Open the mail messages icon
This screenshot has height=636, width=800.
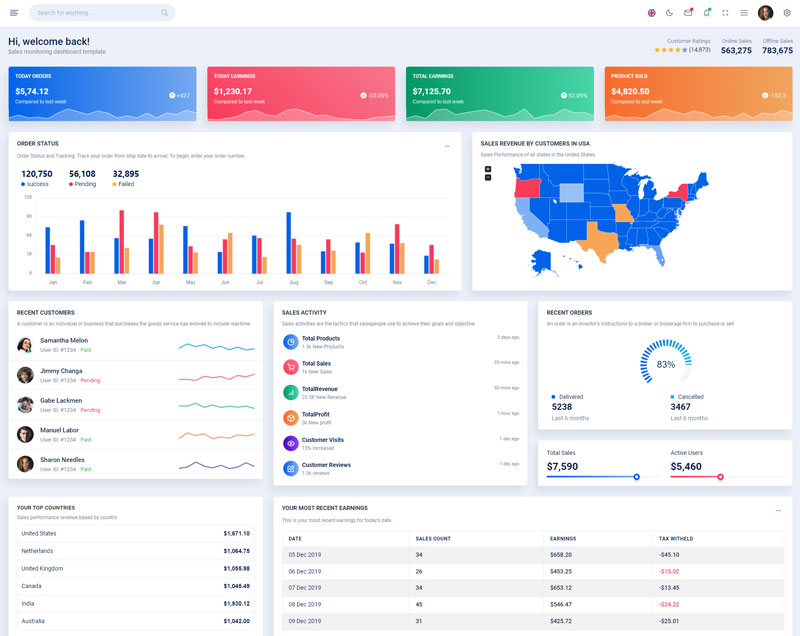point(688,13)
